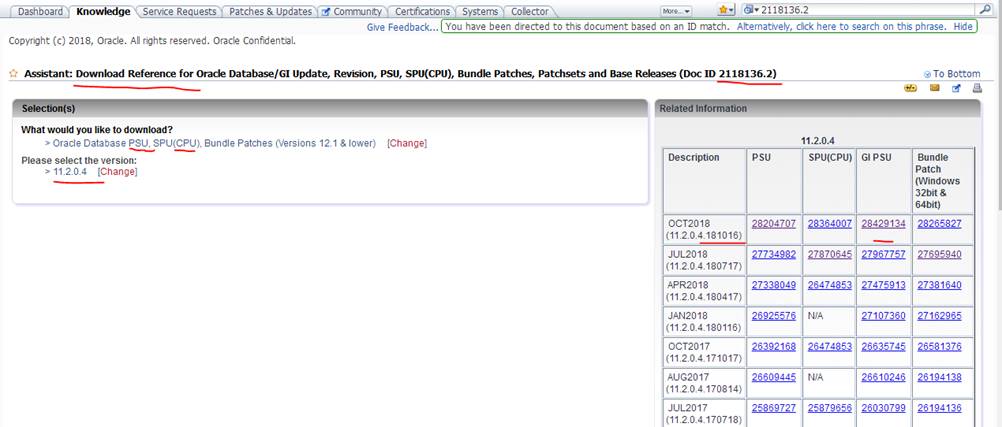The height and width of the screenshot is (427, 1002).
Task: Click the Related Information panel header
Action: [x=817, y=109]
